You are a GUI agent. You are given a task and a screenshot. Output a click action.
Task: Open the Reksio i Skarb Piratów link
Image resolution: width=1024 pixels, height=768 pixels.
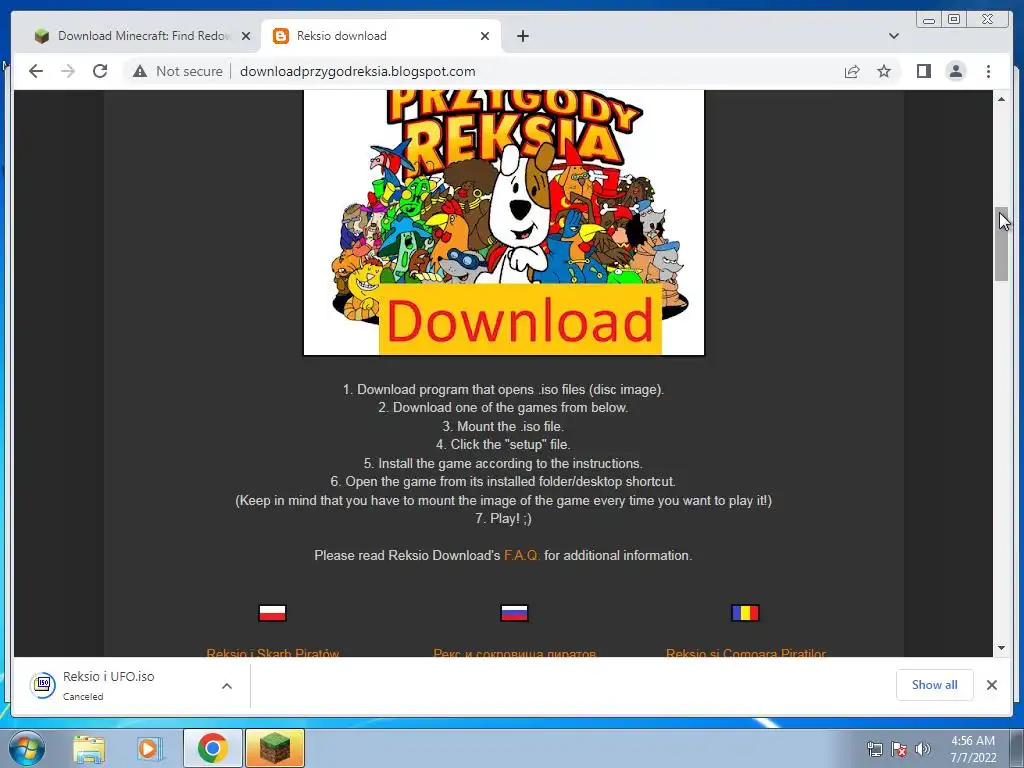coord(272,652)
